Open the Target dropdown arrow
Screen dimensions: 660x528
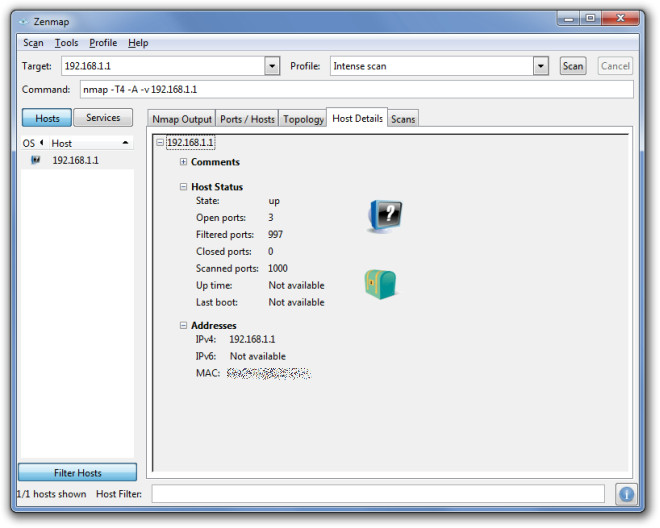(272, 66)
